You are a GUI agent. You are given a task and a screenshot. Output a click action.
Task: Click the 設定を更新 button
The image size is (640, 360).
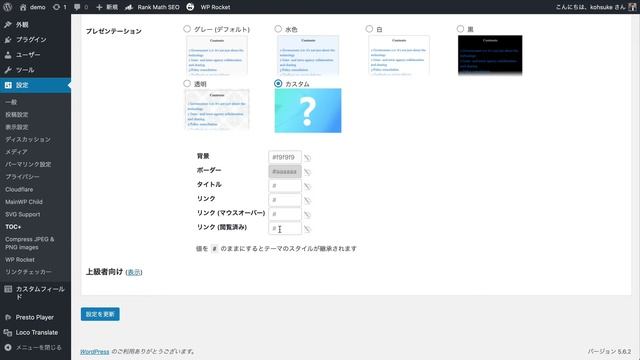(x=100, y=314)
